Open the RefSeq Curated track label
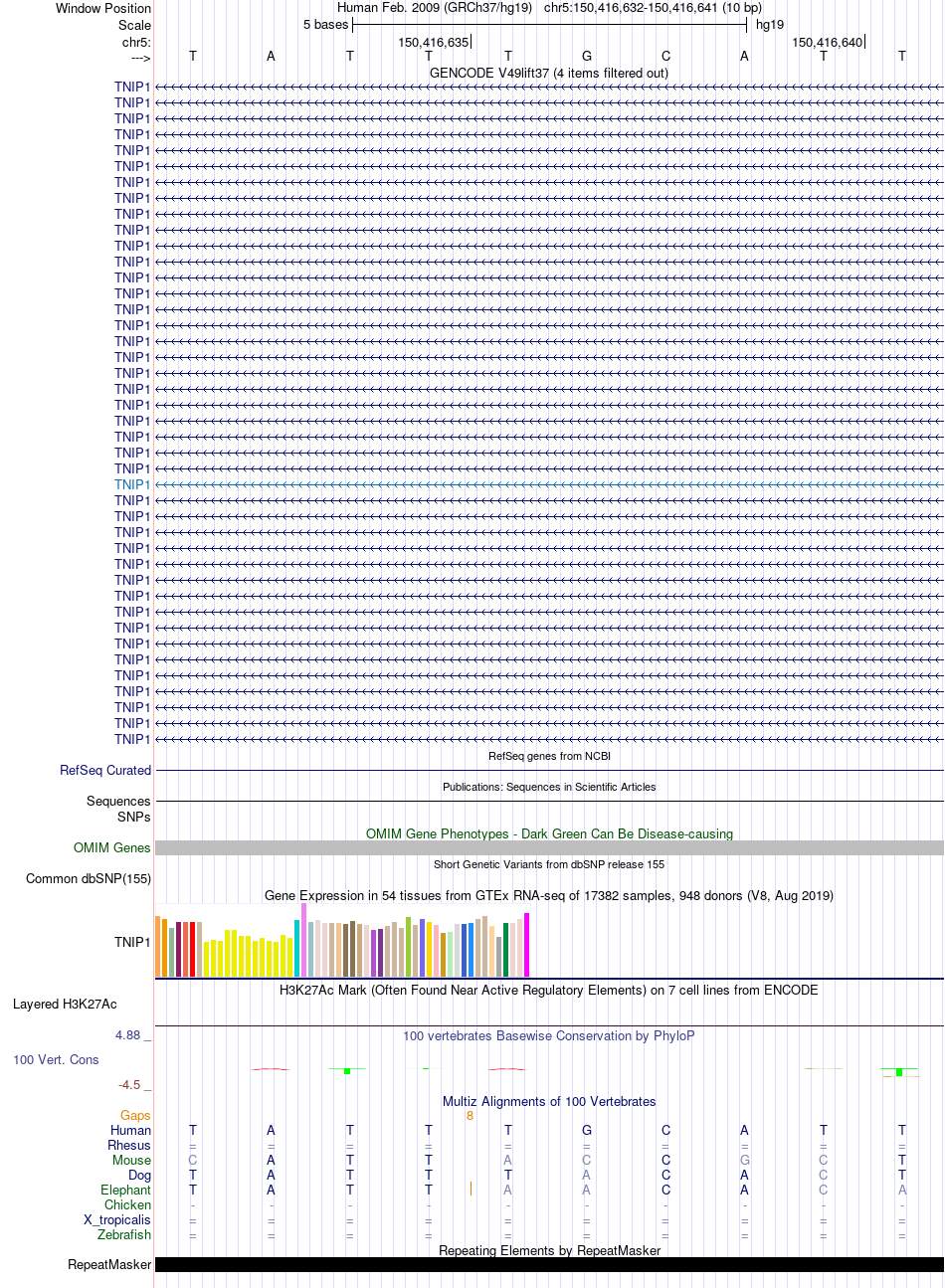 [x=105, y=771]
